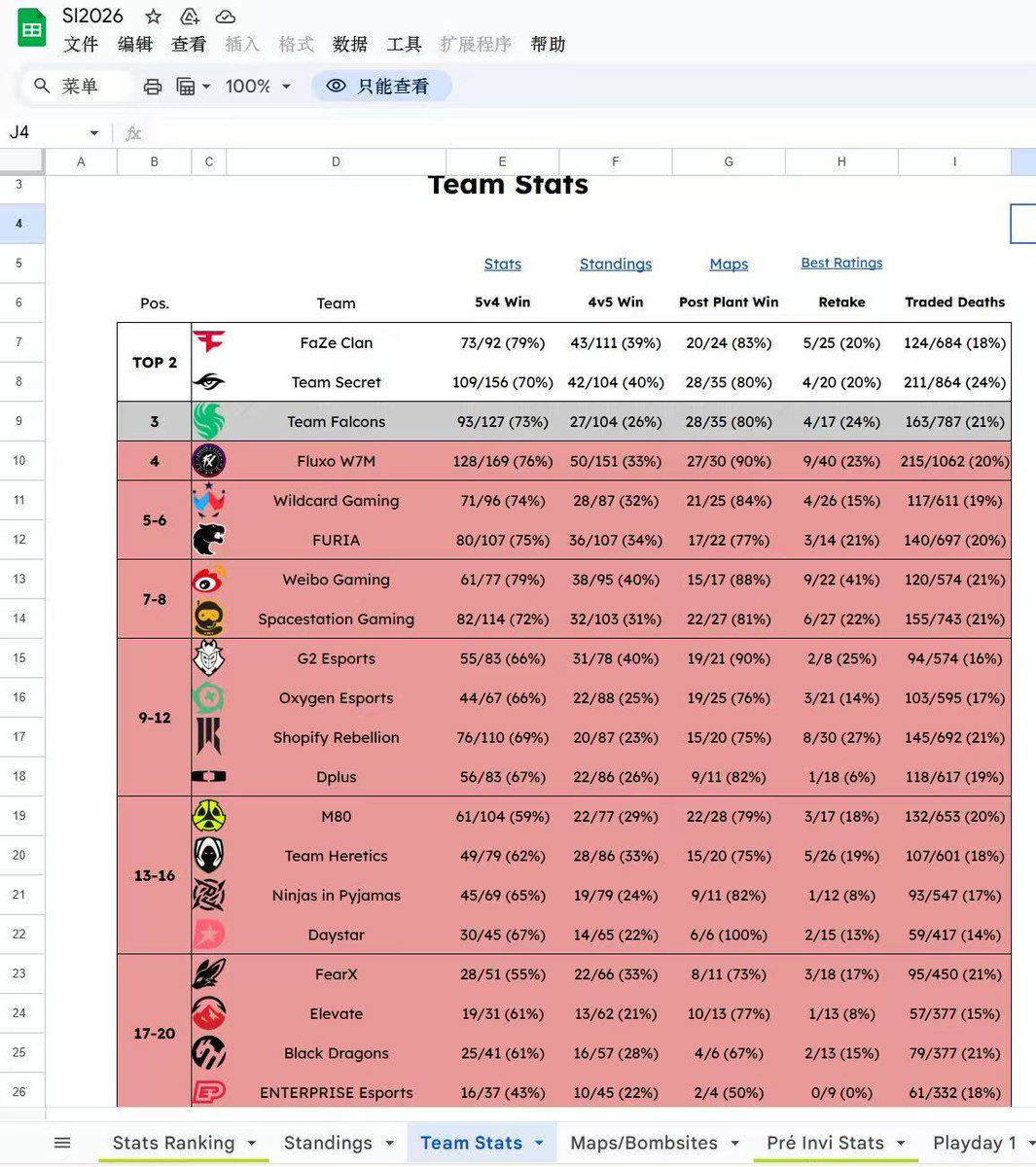Follow the Maps link
The image size is (1036, 1167).
coord(729,264)
